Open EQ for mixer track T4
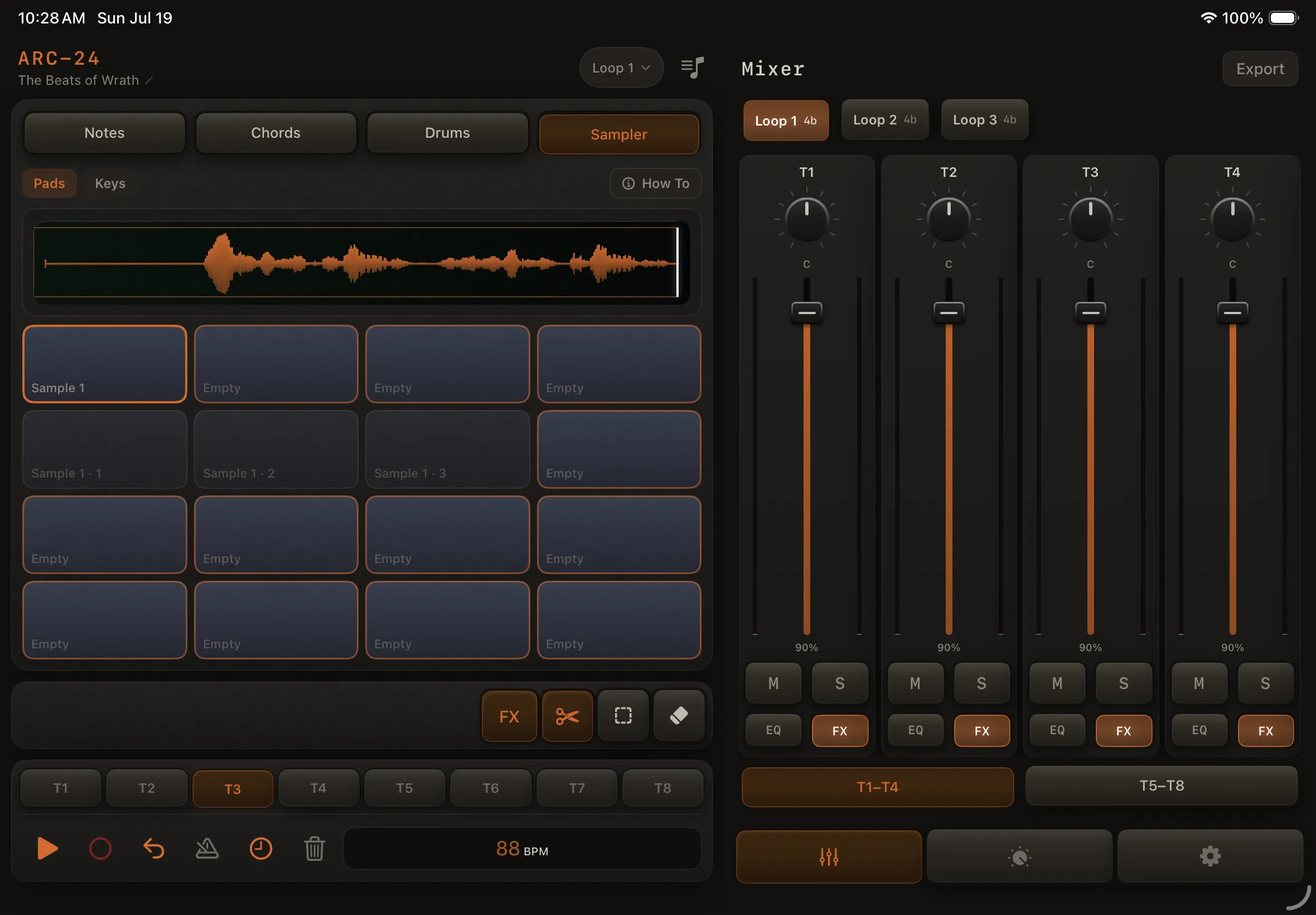The image size is (1316, 915). [1199, 730]
